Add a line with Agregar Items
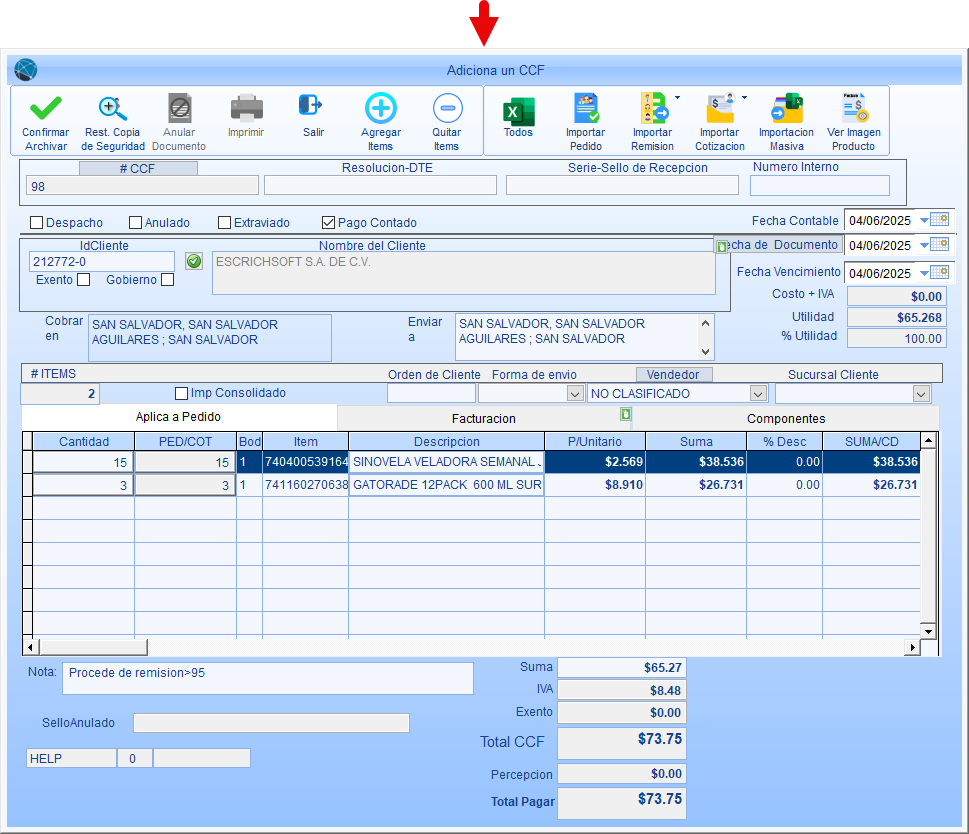This screenshot has height=834, width=969. pyautogui.click(x=380, y=109)
